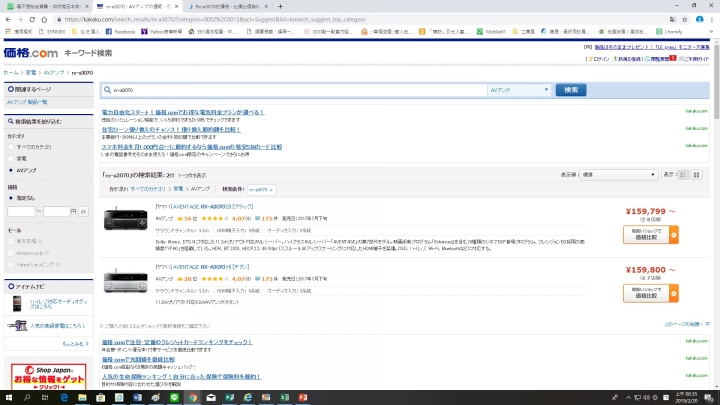Click 家電 in top breadcrumb
The width and height of the screenshot is (720, 405).
(x=31, y=73)
